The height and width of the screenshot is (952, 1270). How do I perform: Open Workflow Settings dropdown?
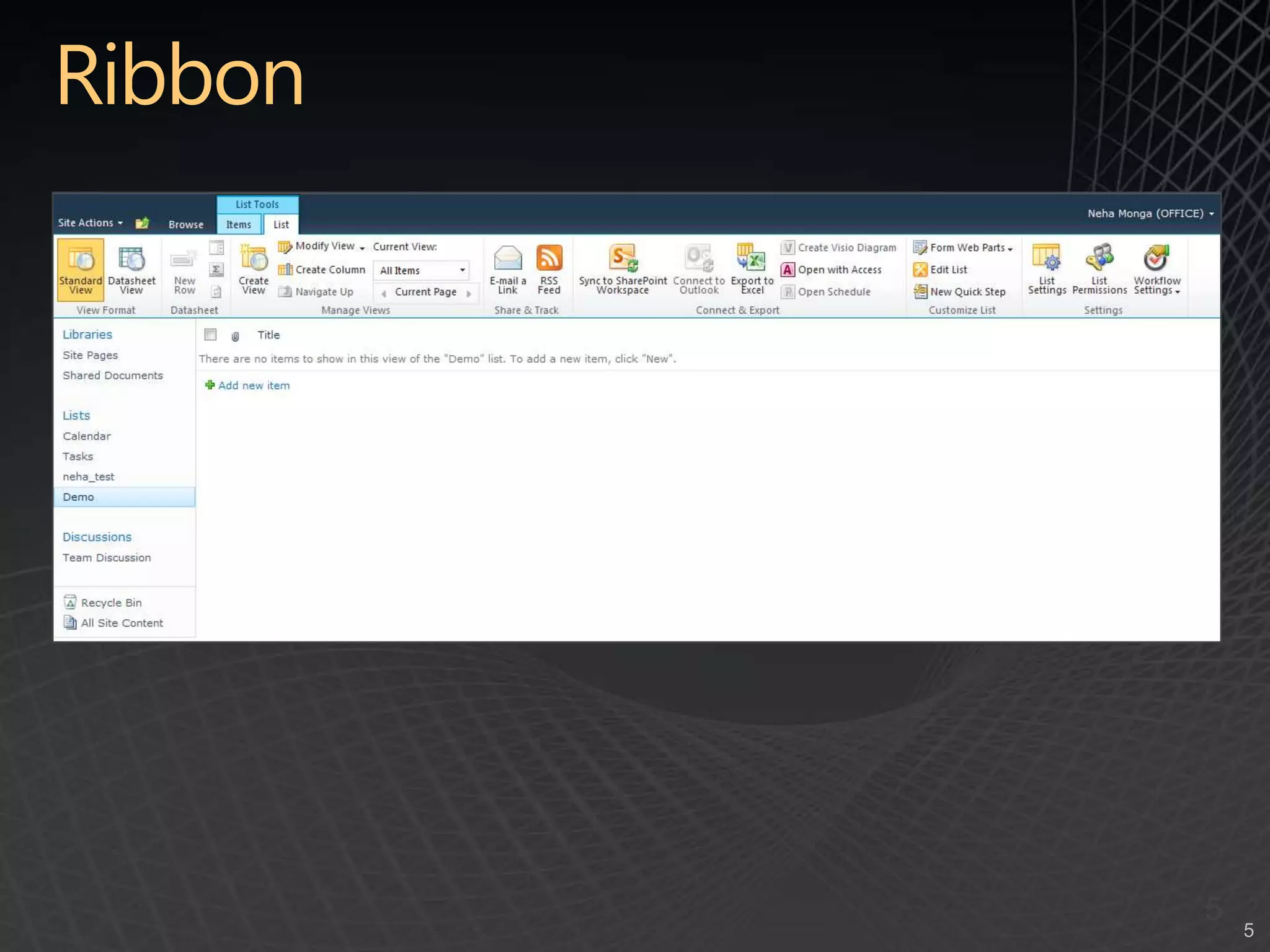tap(1157, 269)
